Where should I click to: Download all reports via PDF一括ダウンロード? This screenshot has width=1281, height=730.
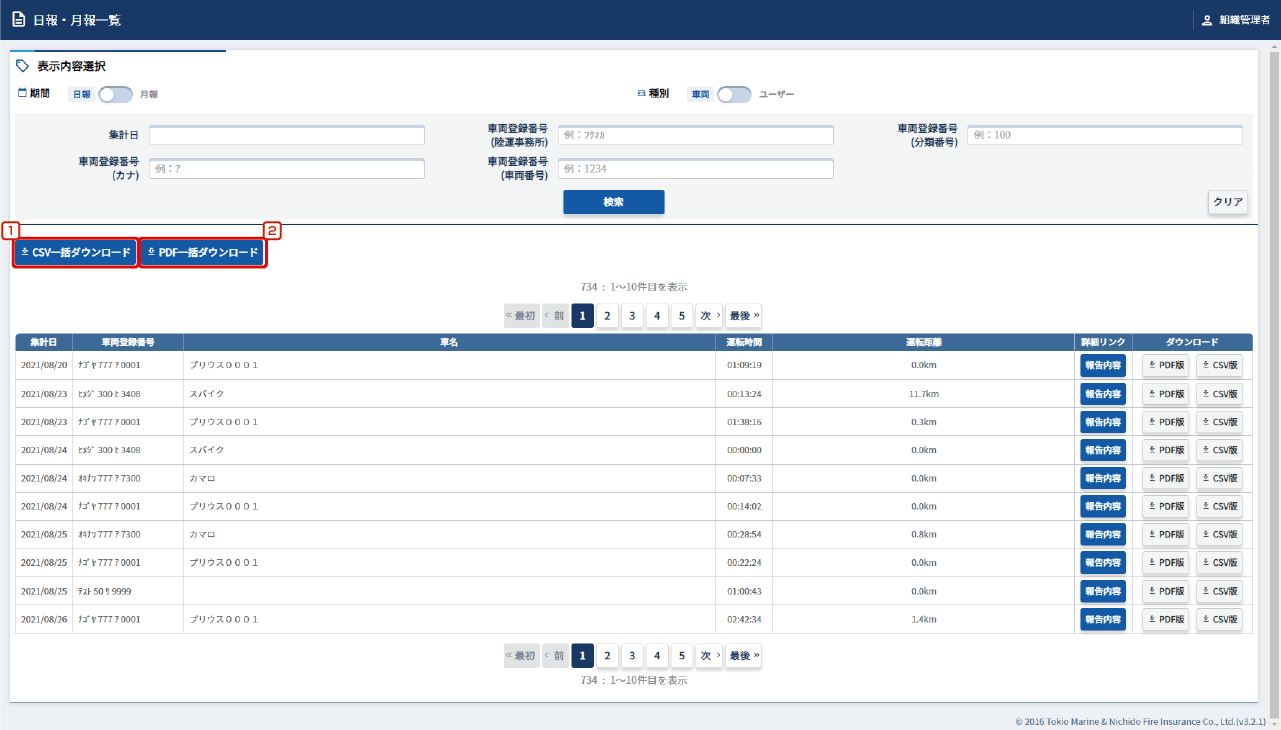point(203,253)
